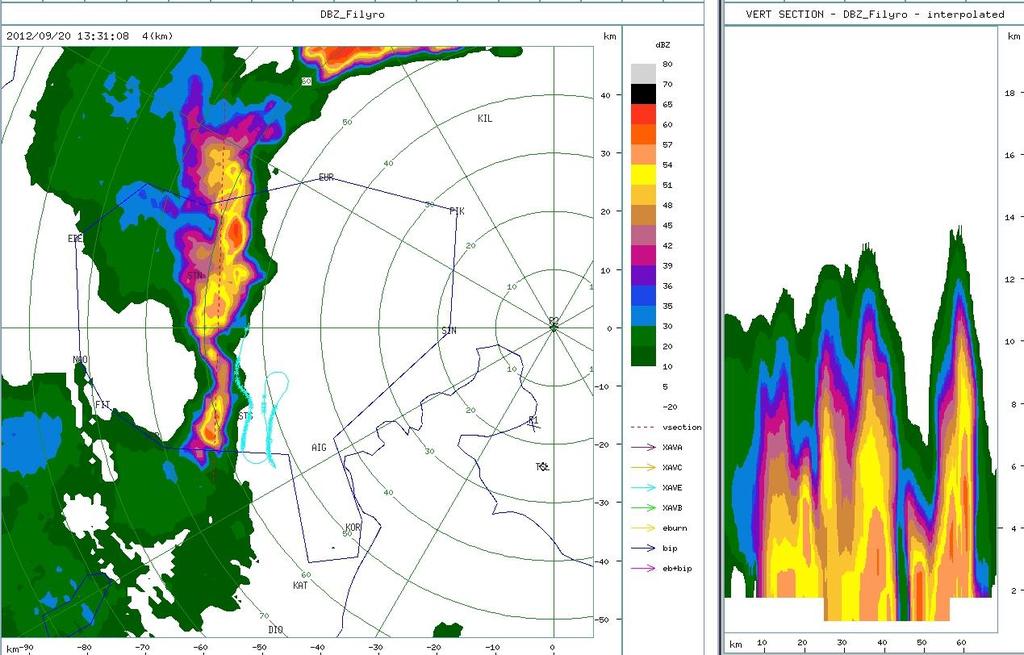Image resolution: width=1024 pixels, height=655 pixels.
Task: Select the STN label inside the storm cell
Action: tap(195, 276)
